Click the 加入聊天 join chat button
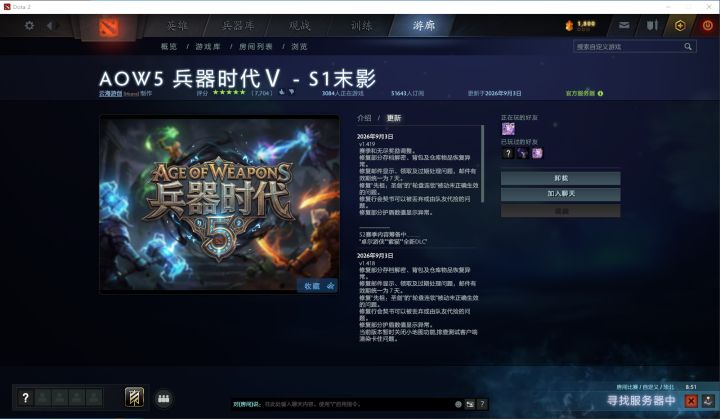Viewport: 720px width, 419px height. tap(561, 194)
